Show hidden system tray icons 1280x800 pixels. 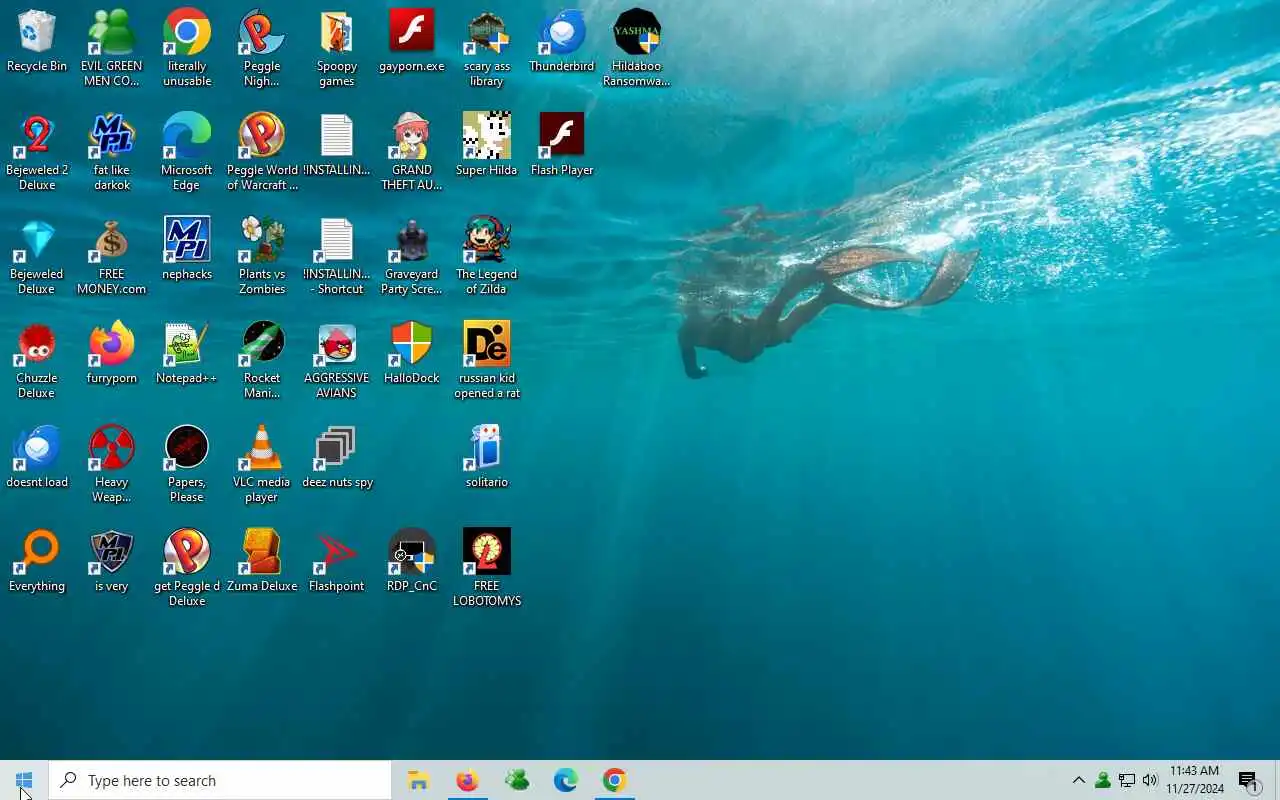(x=1078, y=780)
